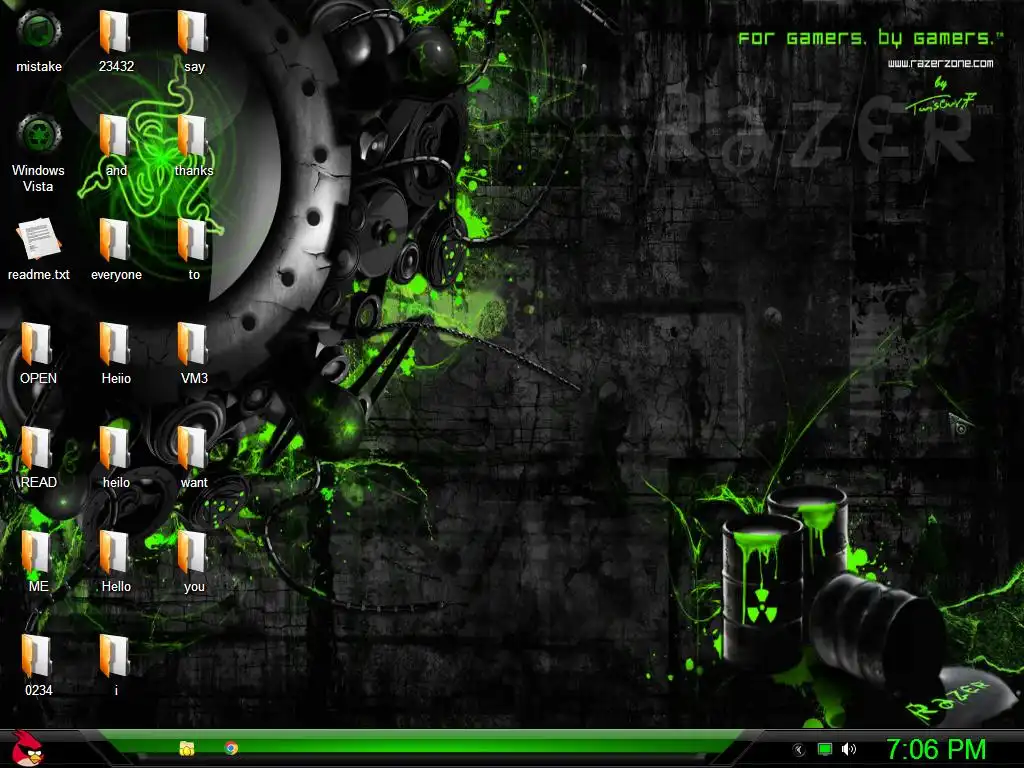Screen dimensions: 1024x768
Task: Click the folder labeled 'and'
Action: tap(116, 145)
